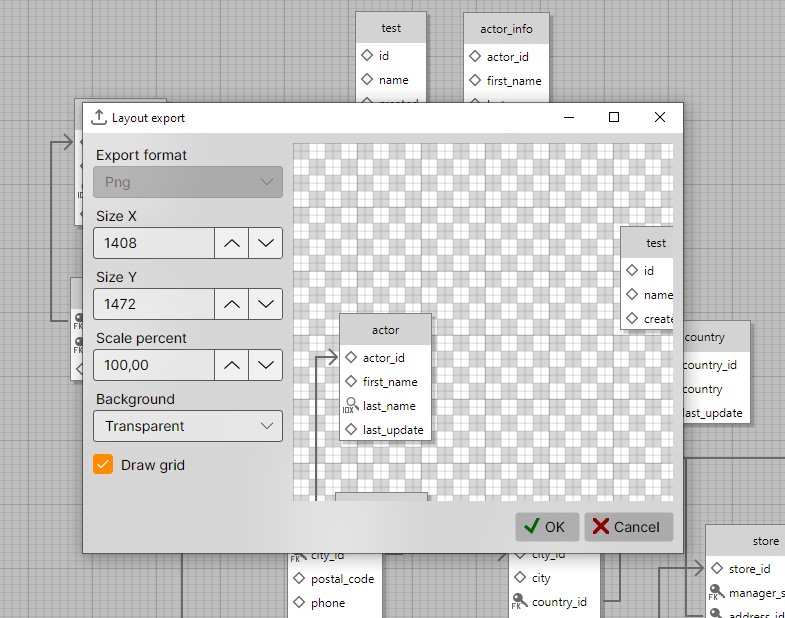Click into the Scale percent field showing 100,00
785x618 pixels.
tap(154, 365)
